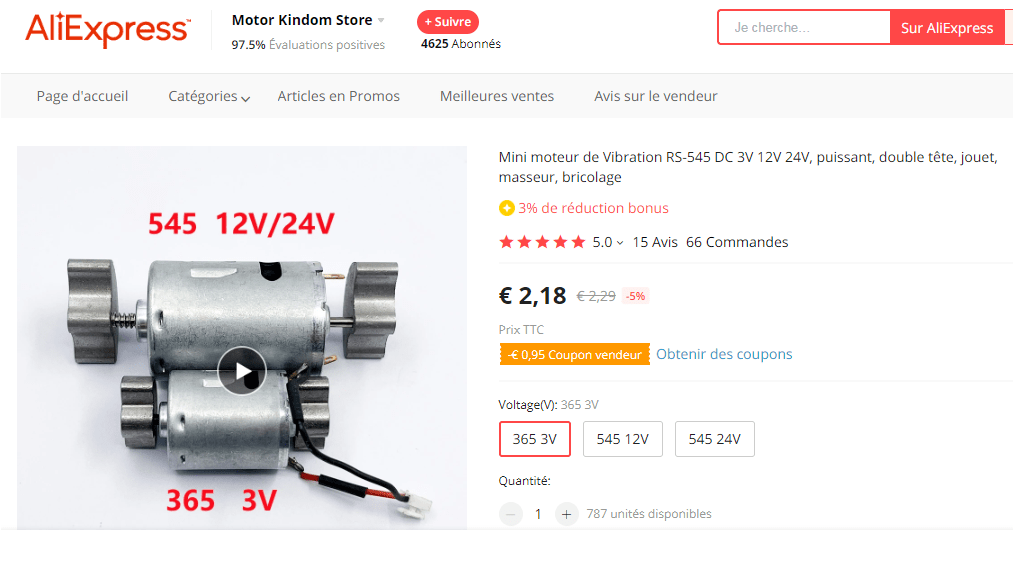
Task: Play the product video
Action: coord(242,371)
